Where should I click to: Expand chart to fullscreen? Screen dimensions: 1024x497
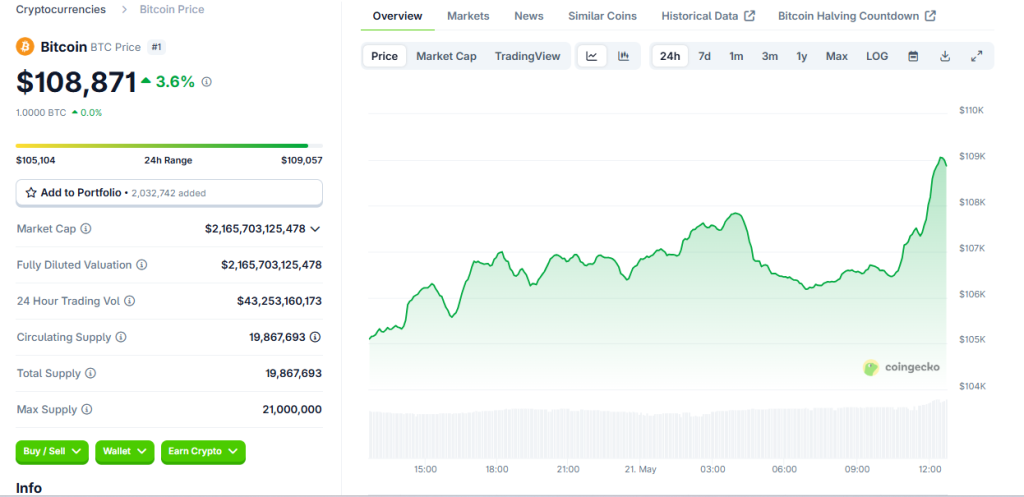pyautogui.click(x=977, y=56)
